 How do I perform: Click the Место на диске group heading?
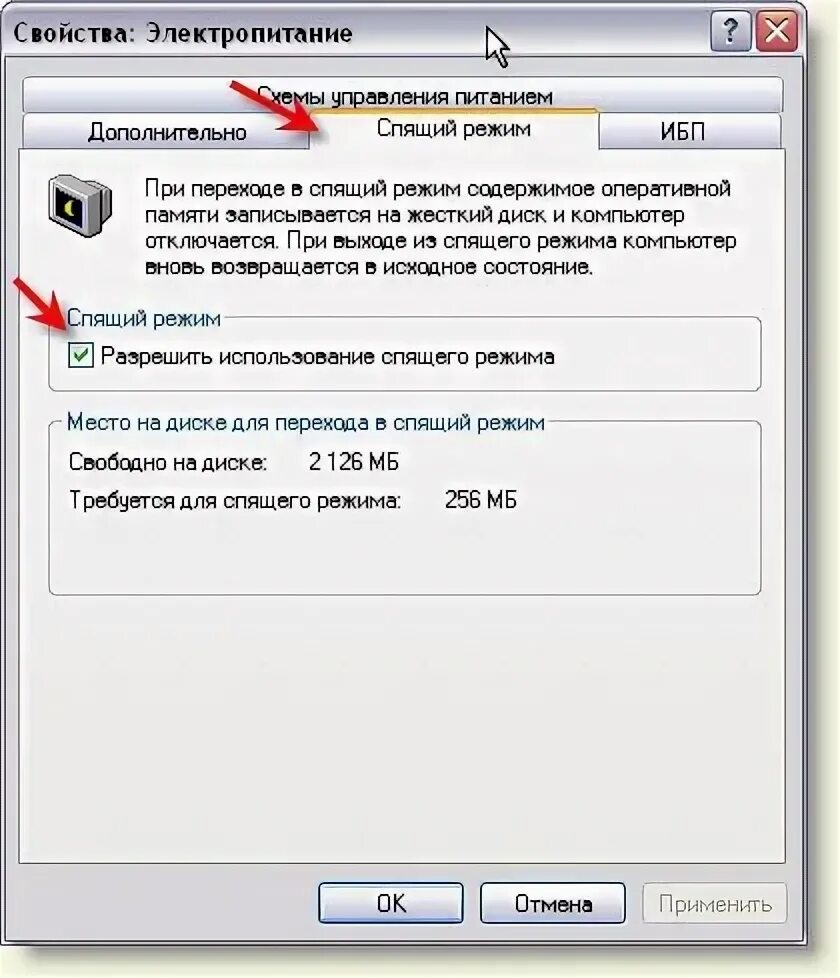tap(306, 422)
